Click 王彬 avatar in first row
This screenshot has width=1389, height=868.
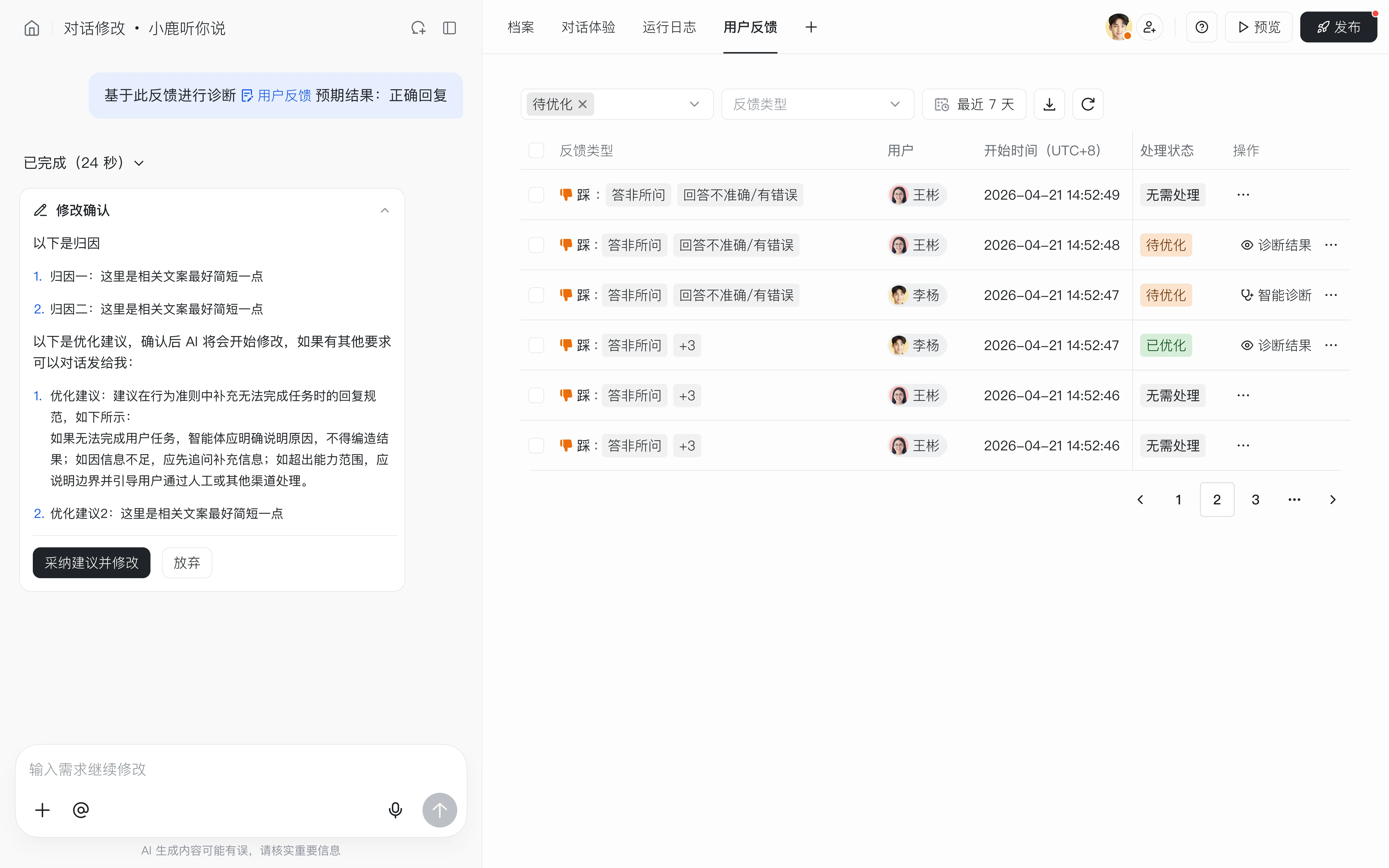click(898, 195)
